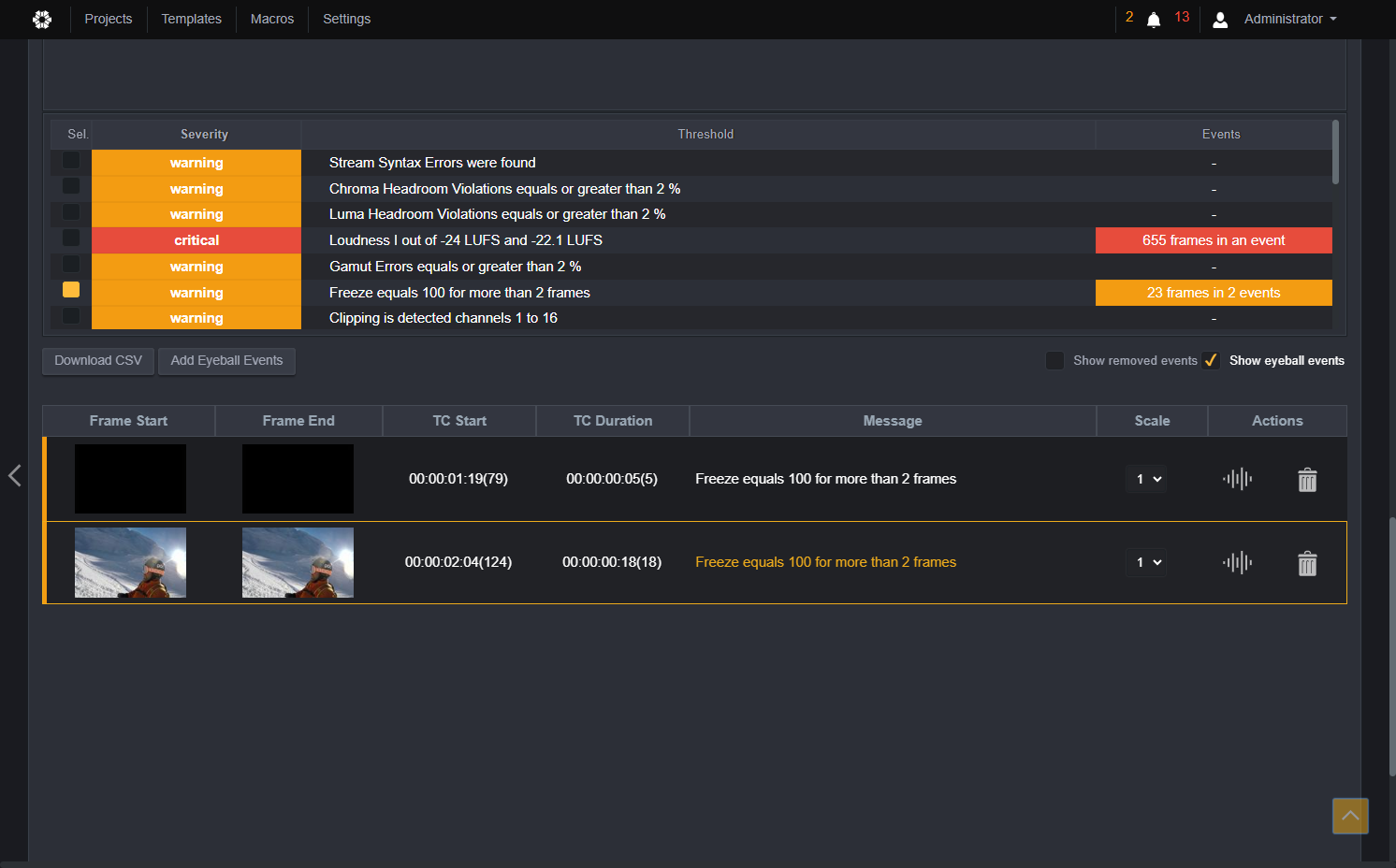This screenshot has height=868, width=1396.
Task: Delete the 00:00:02:04(124) freeze event
Action: click(1307, 563)
